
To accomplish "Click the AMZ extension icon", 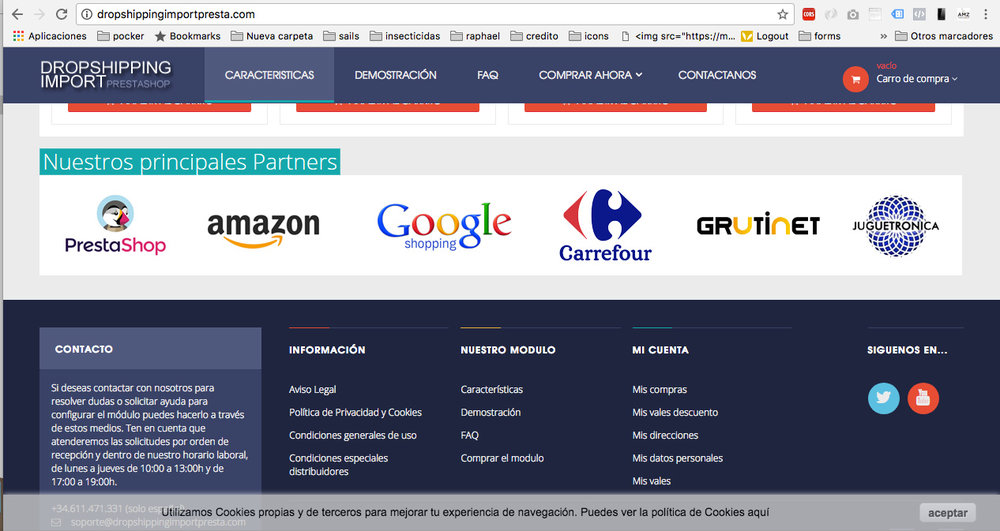I will [964, 14].
